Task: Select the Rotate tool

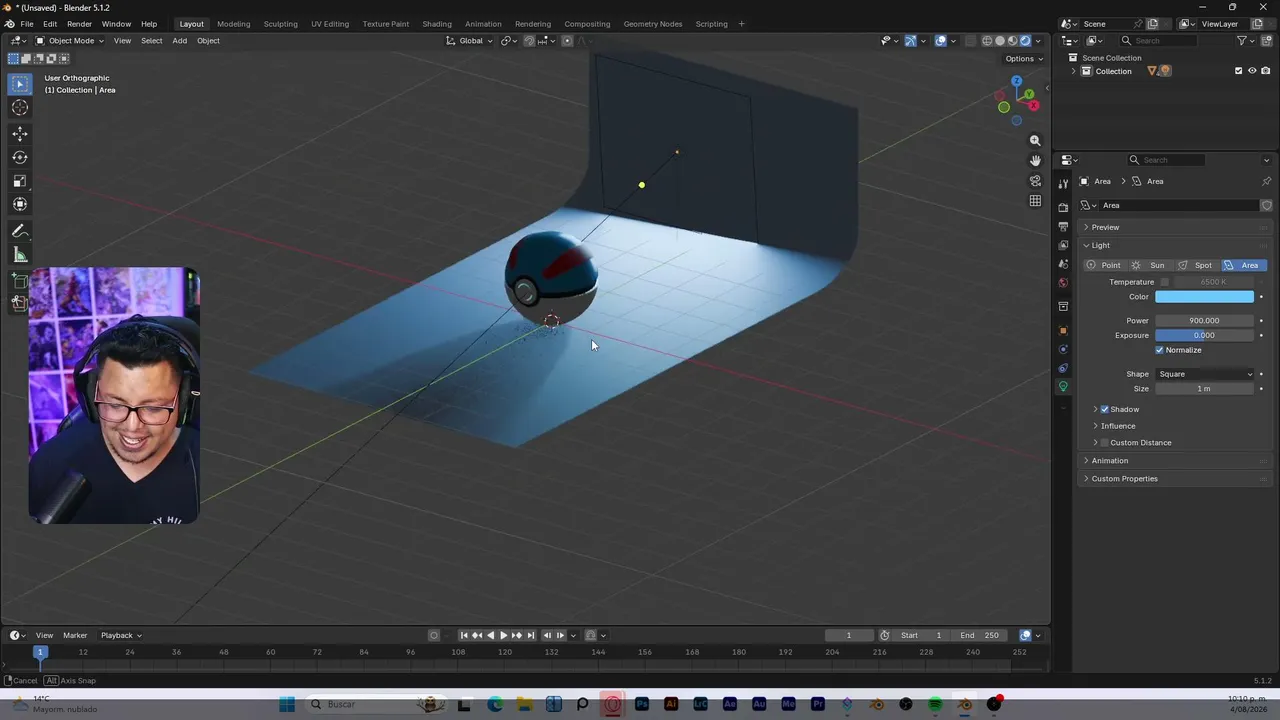Action: (20, 157)
